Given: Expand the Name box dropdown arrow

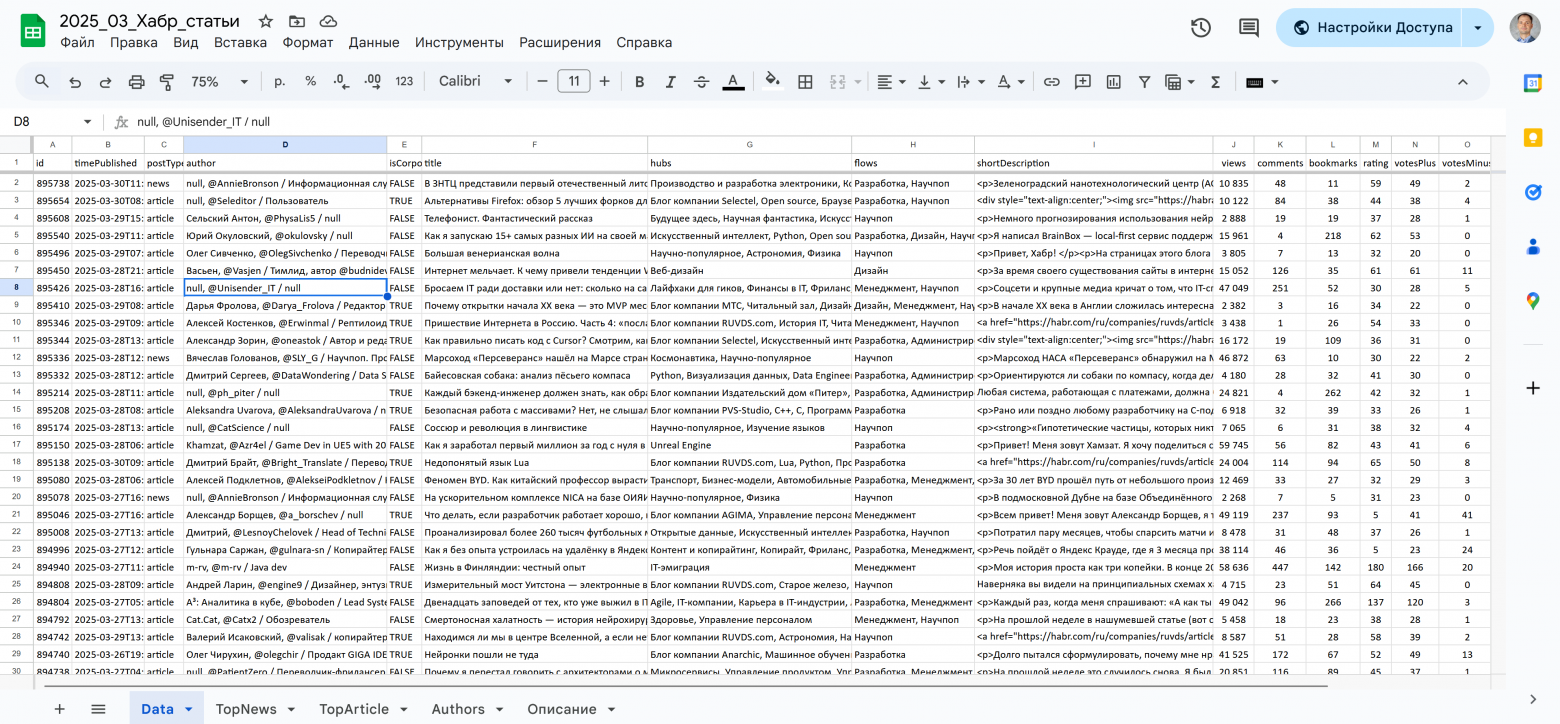Looking at the screenshot, I should click(87, 122).
